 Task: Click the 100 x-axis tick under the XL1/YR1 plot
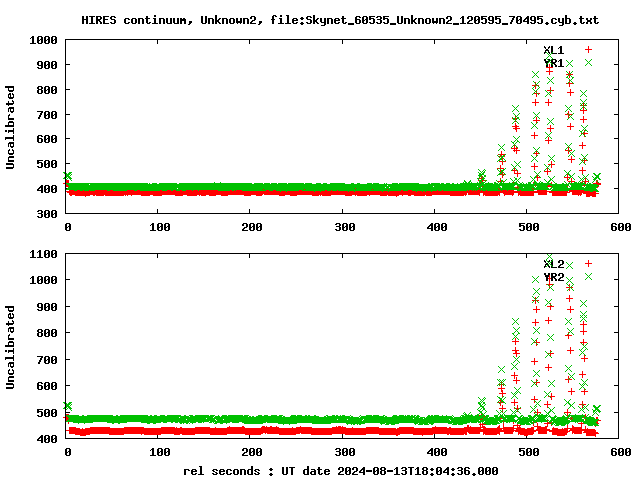(160, 227)
